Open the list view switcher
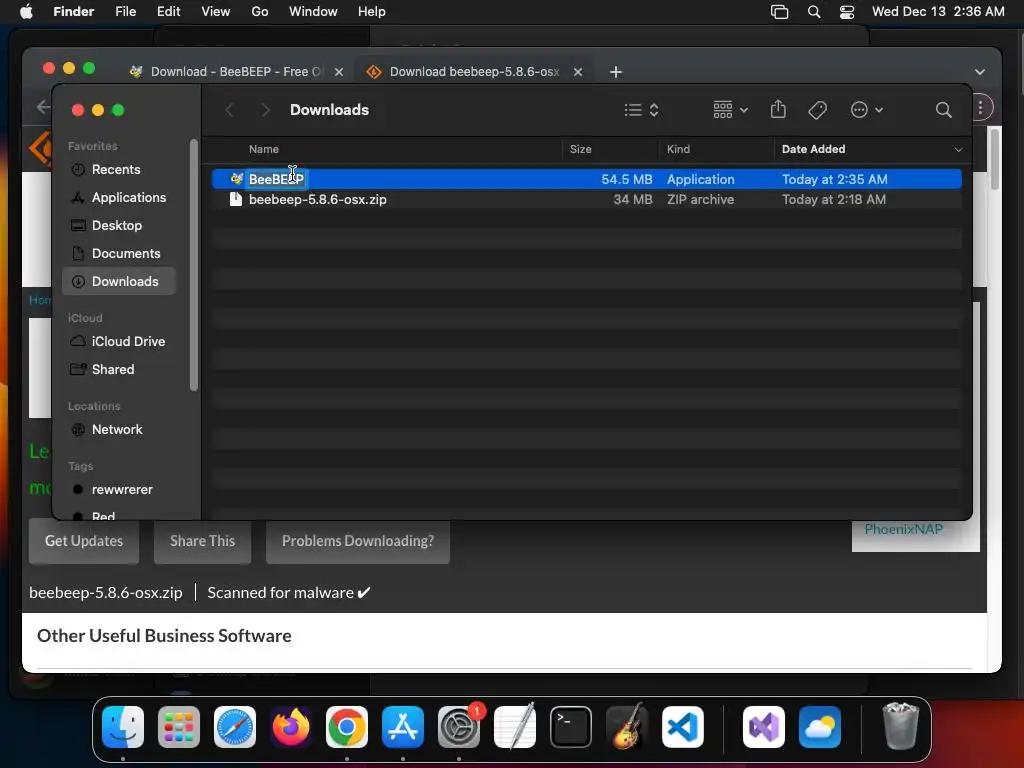This screenshot has width=1024, height=768. point(641,110)
